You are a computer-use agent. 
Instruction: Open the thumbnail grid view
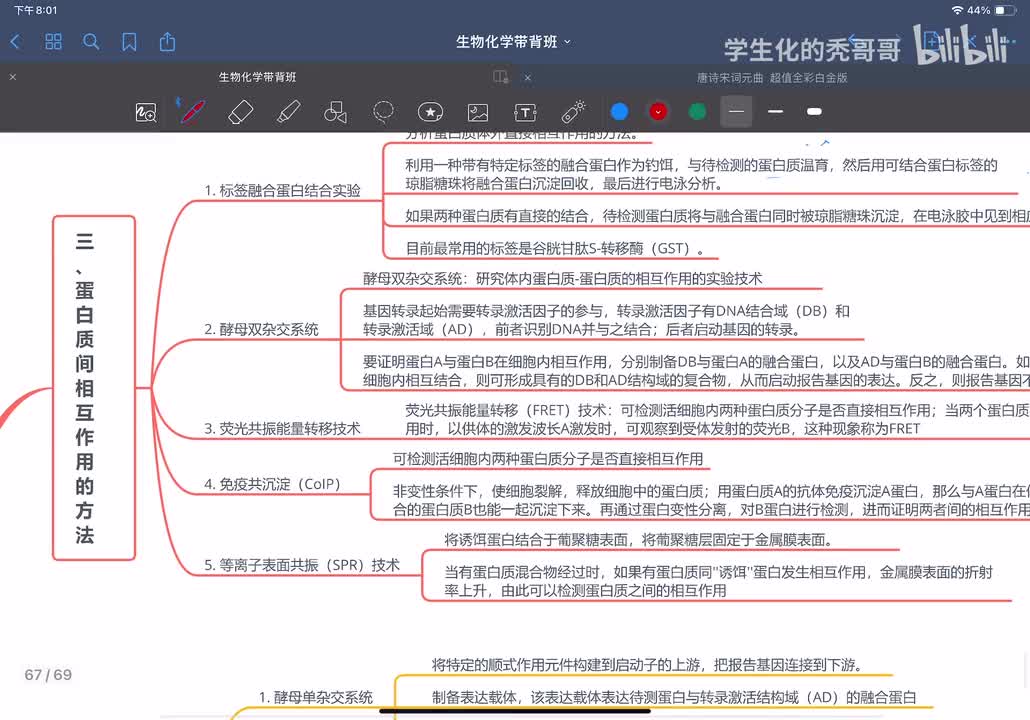(x=53, y=42)
